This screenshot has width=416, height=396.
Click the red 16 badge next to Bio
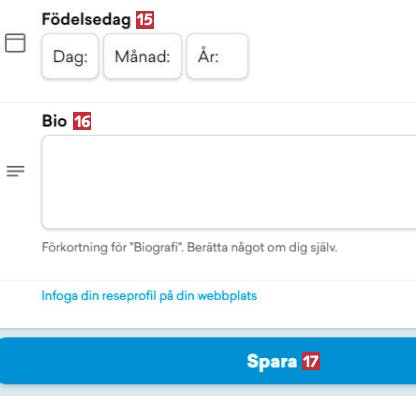[82, 121]
